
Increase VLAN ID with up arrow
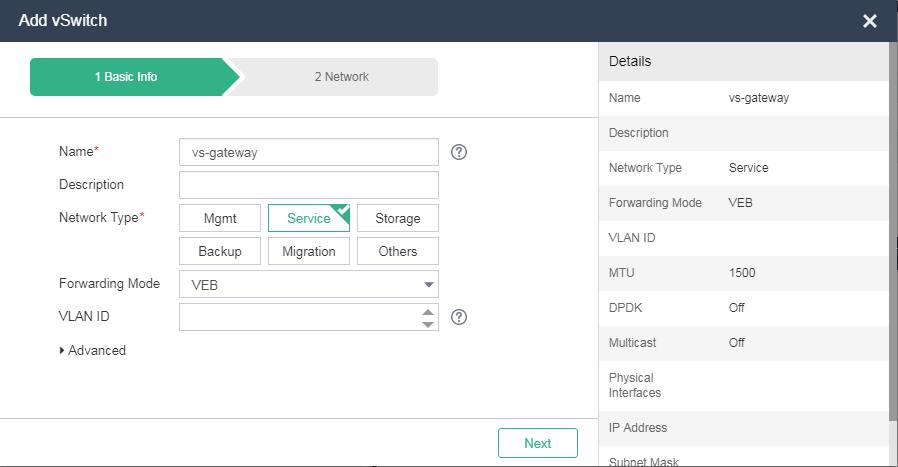tap(428, 311)
